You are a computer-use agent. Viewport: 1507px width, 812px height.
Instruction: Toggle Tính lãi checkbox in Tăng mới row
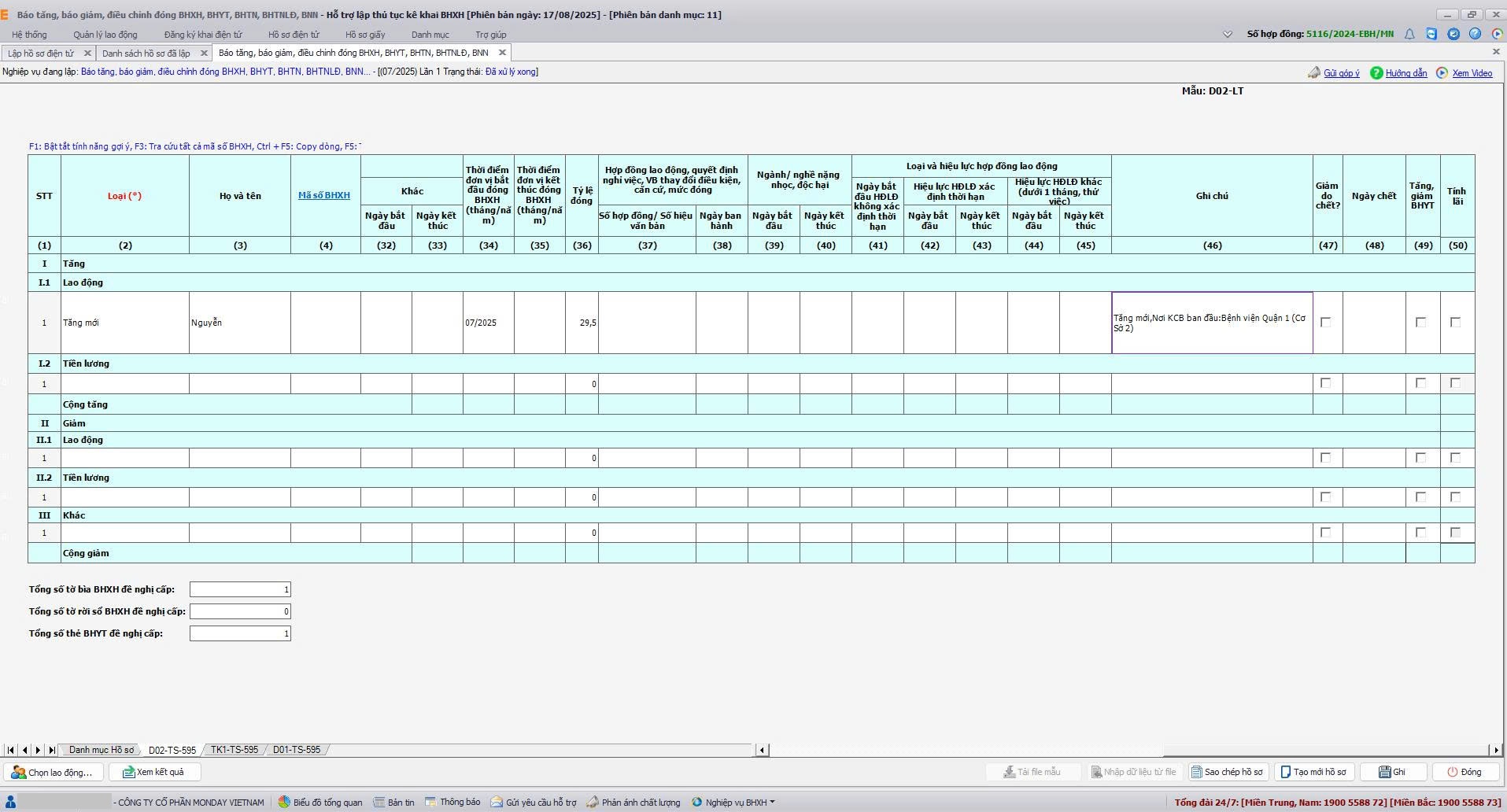(x=1455, y=322)
